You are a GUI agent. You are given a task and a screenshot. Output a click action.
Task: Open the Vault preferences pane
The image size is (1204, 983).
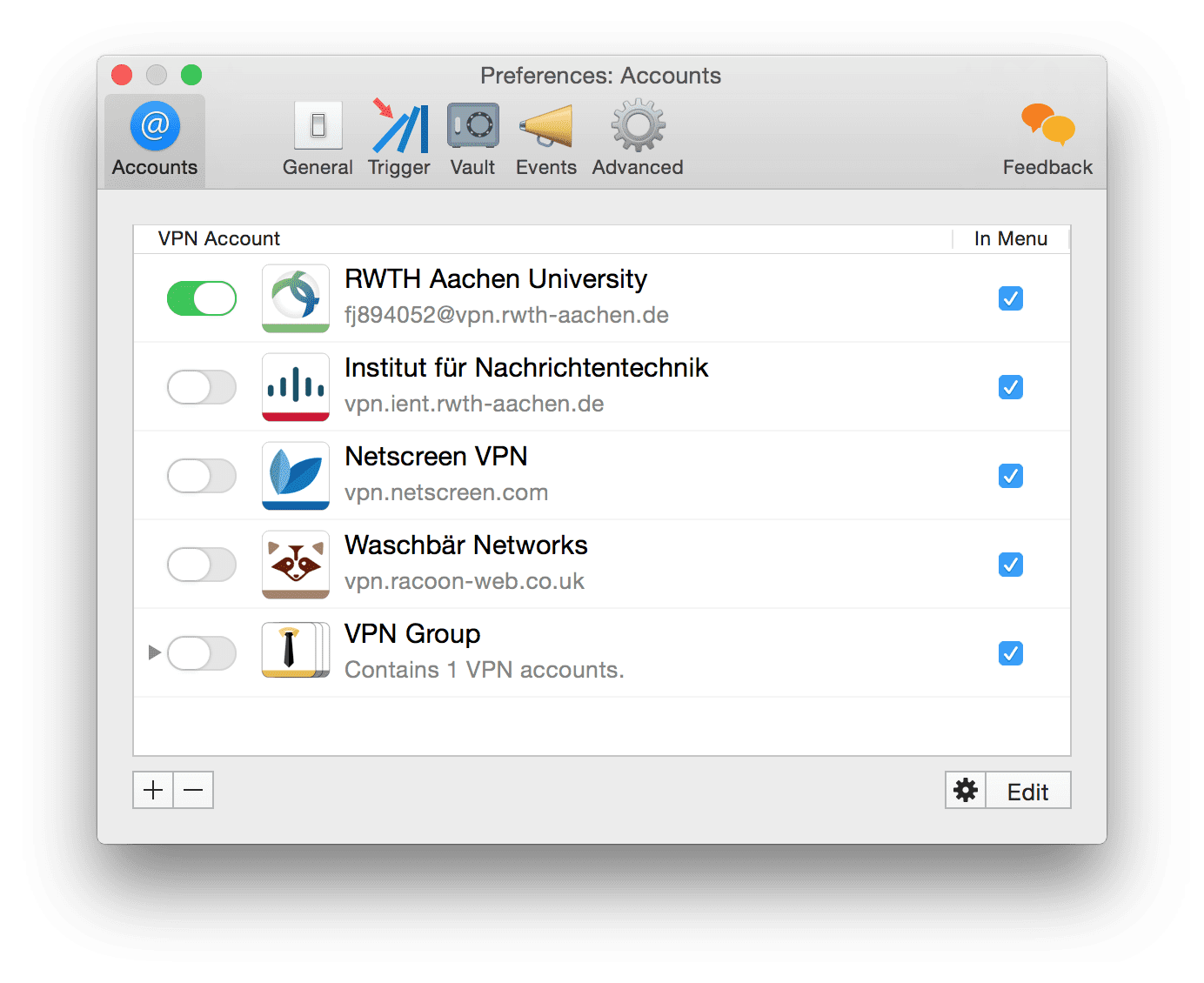tap(472, 141)
